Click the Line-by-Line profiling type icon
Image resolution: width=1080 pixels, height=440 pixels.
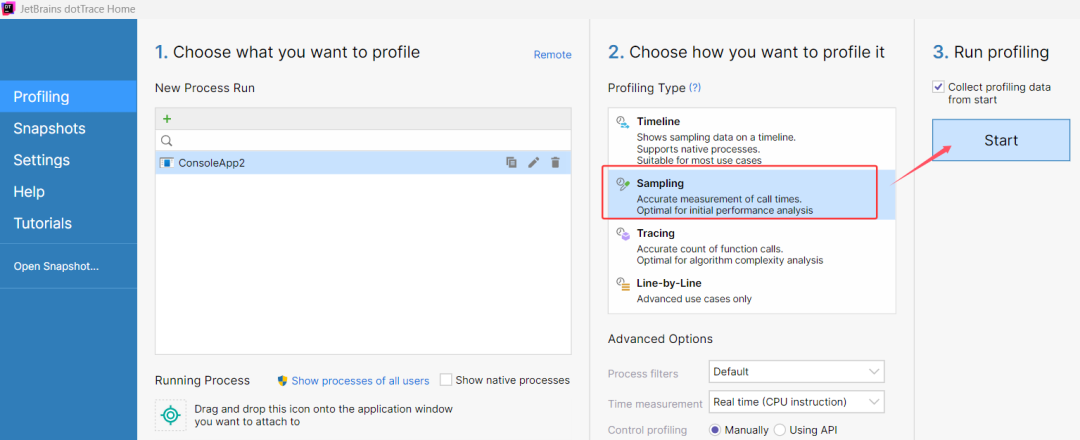point(622,284)
